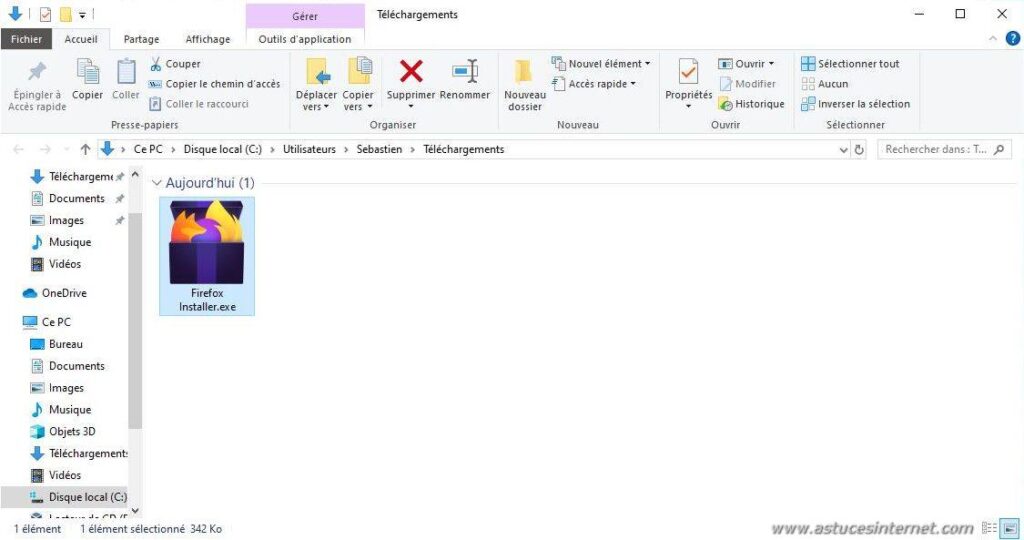Click the new folder icon in title bar
This screenshot has width=1024, height=540.
[65, 14]
